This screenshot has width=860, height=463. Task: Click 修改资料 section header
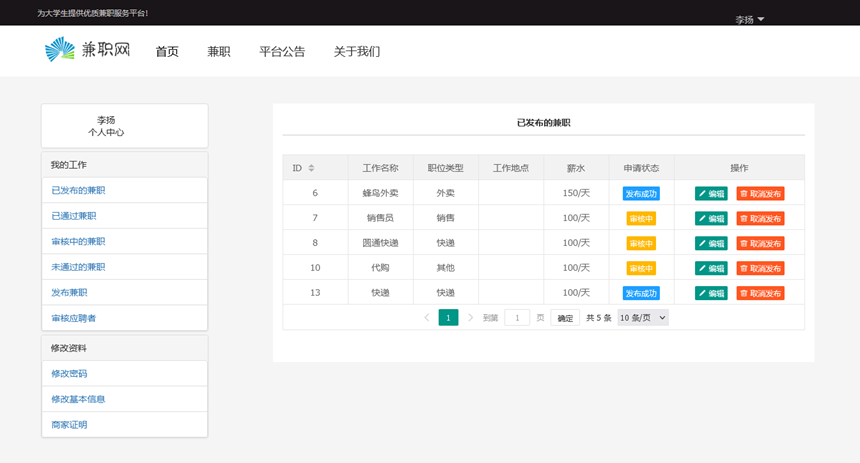pos(125,348)
